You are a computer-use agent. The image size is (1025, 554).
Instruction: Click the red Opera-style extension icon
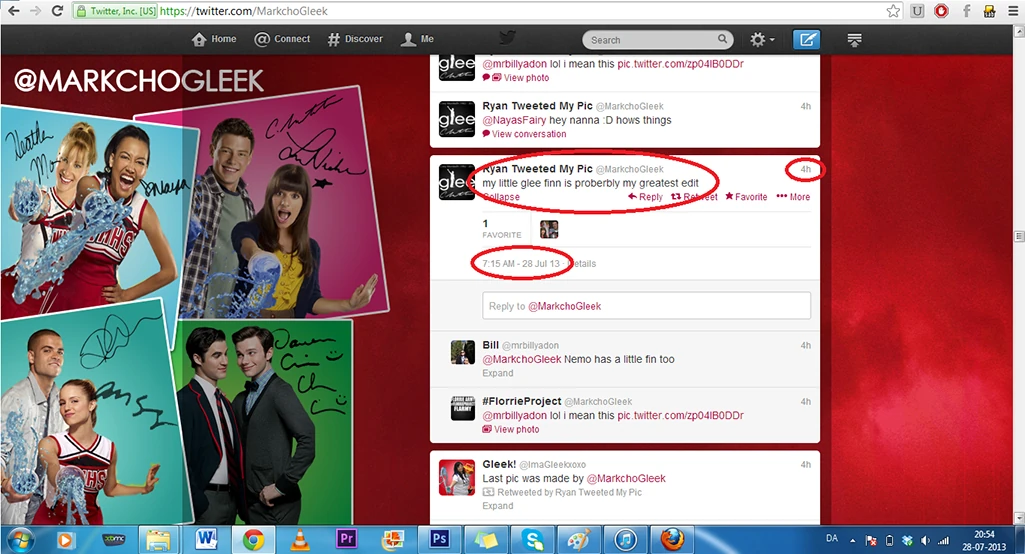(941, 10)
